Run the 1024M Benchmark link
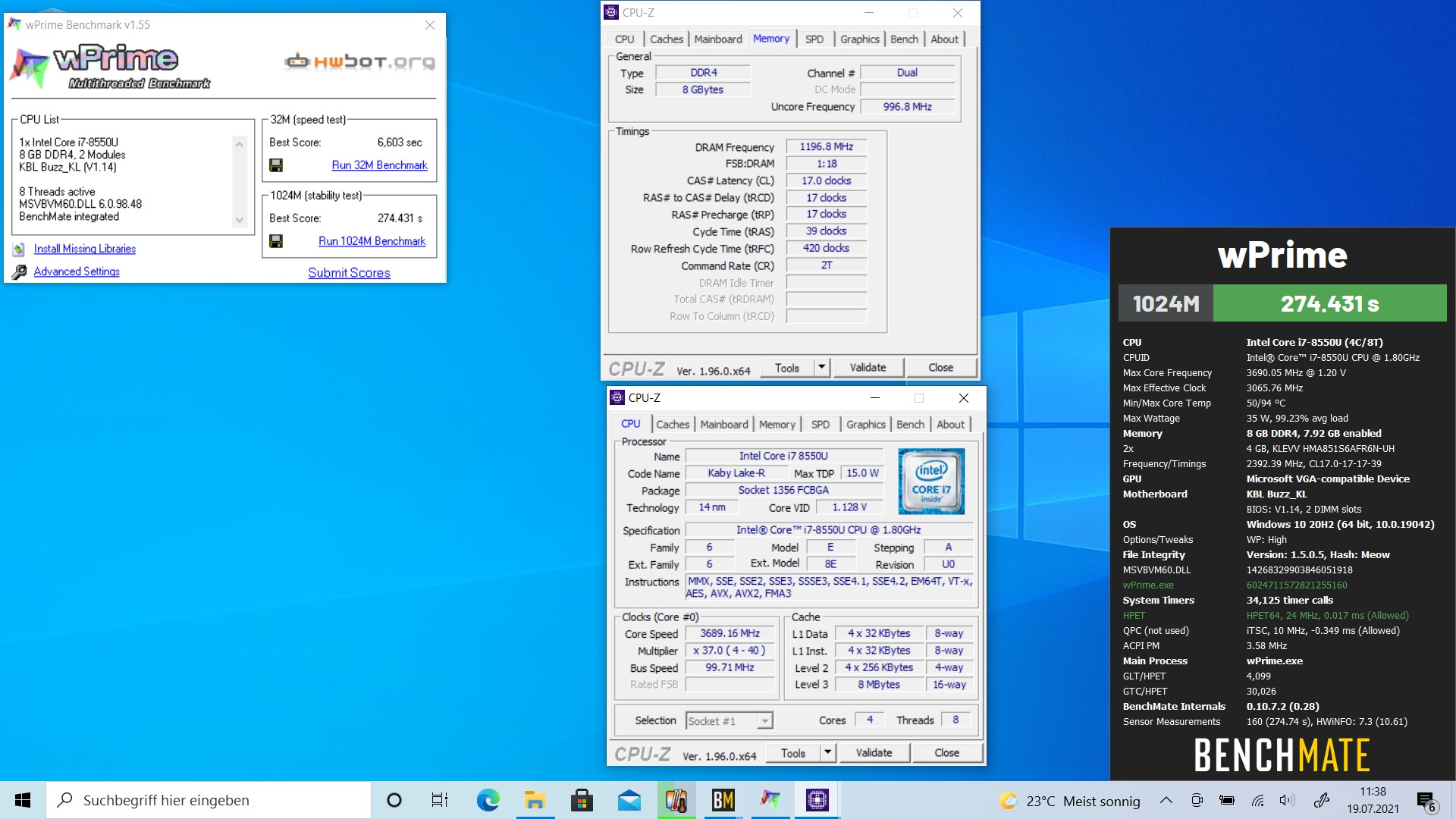 click(x=372, y=241)
